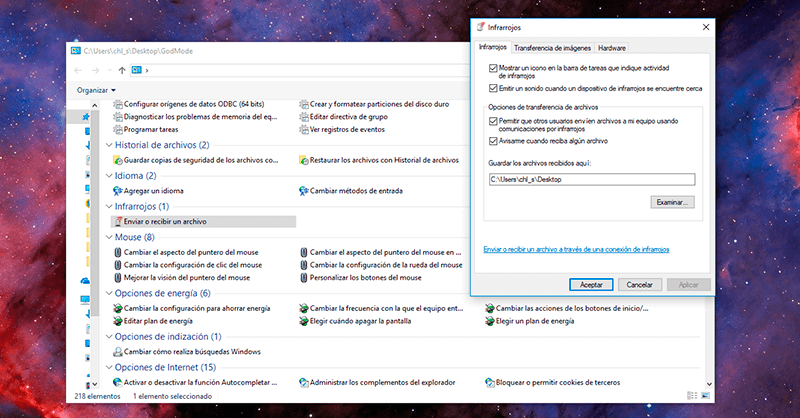Collapse the 'Mouse (8)' group
Viewport: 800px width, 418px height.
(x=109, y=237)
